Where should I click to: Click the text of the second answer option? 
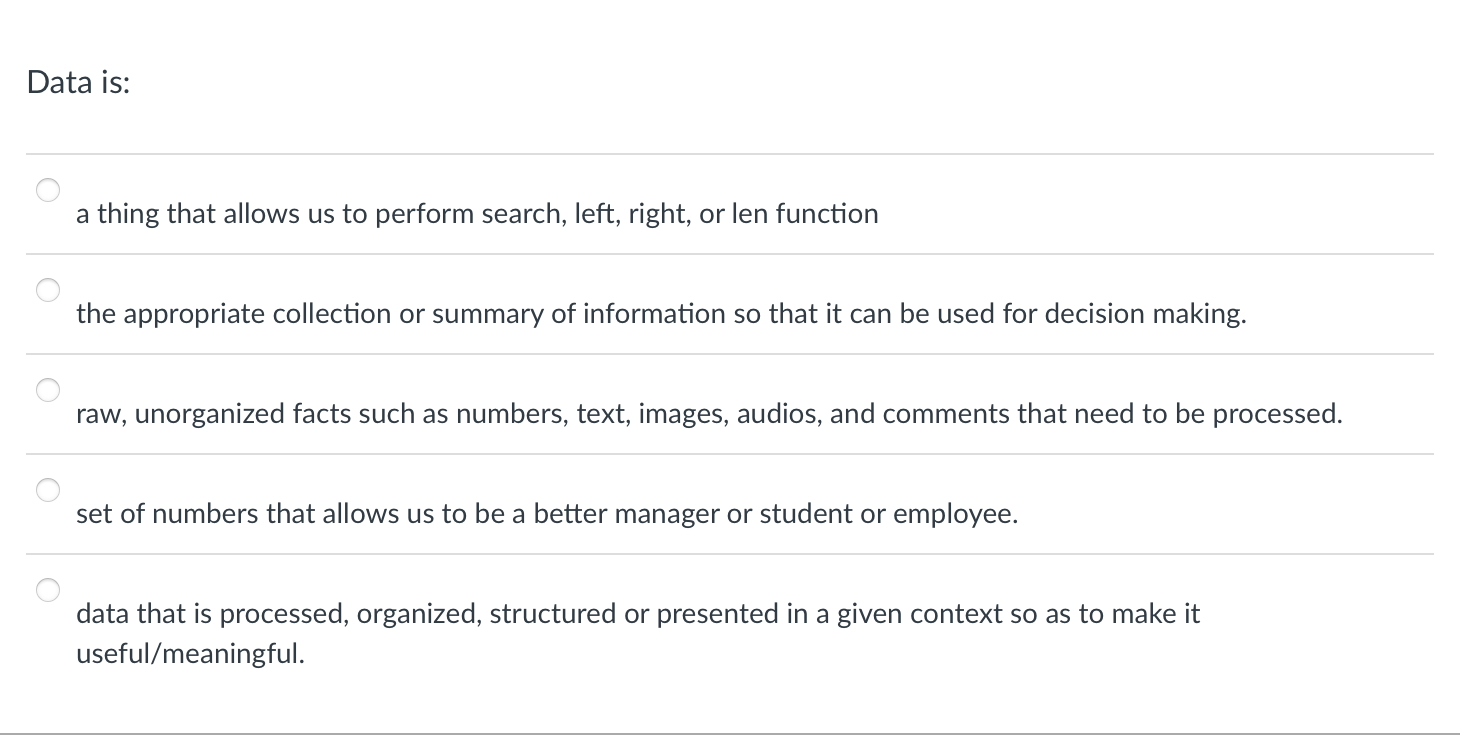[x=660, y=313]
